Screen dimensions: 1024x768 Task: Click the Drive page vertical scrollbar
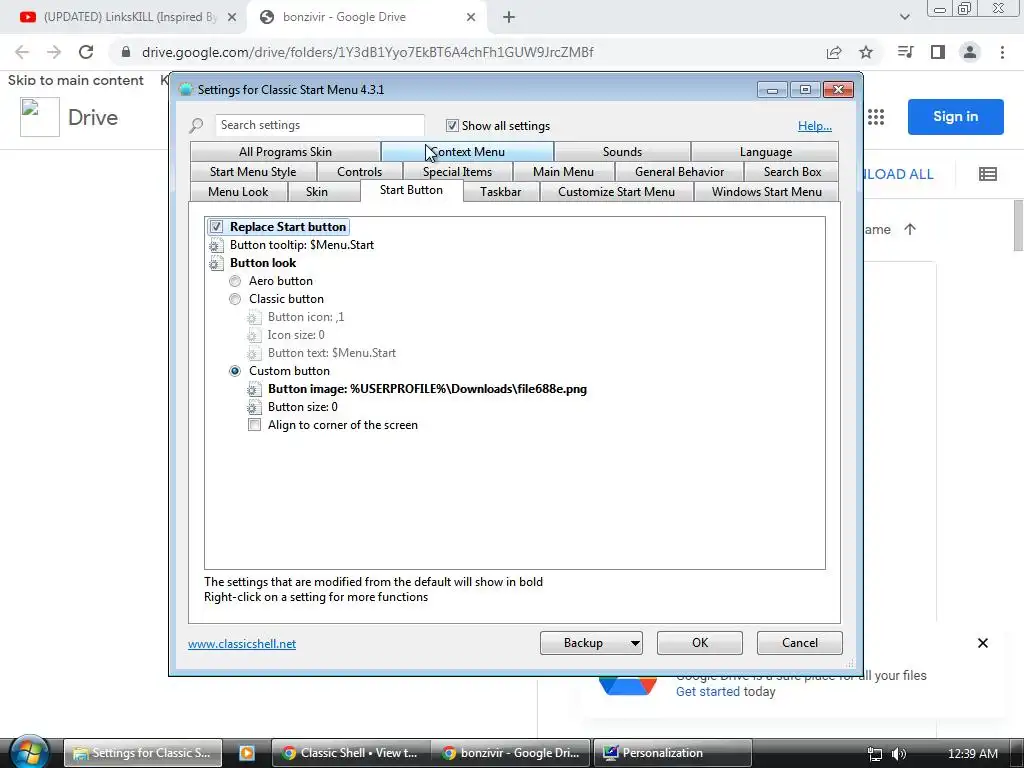click(x=1018, y=226)
